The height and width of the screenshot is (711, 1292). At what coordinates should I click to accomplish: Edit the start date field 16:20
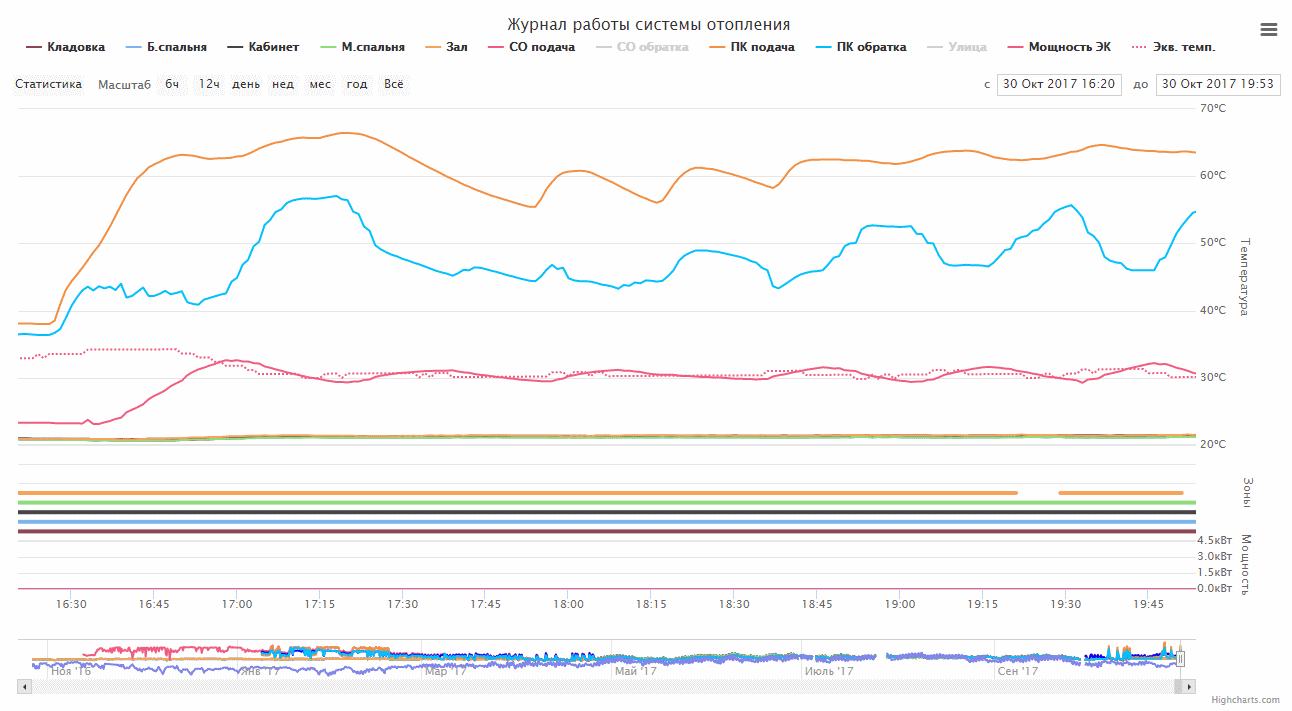pyautogui.click(x=1059, y=84)
